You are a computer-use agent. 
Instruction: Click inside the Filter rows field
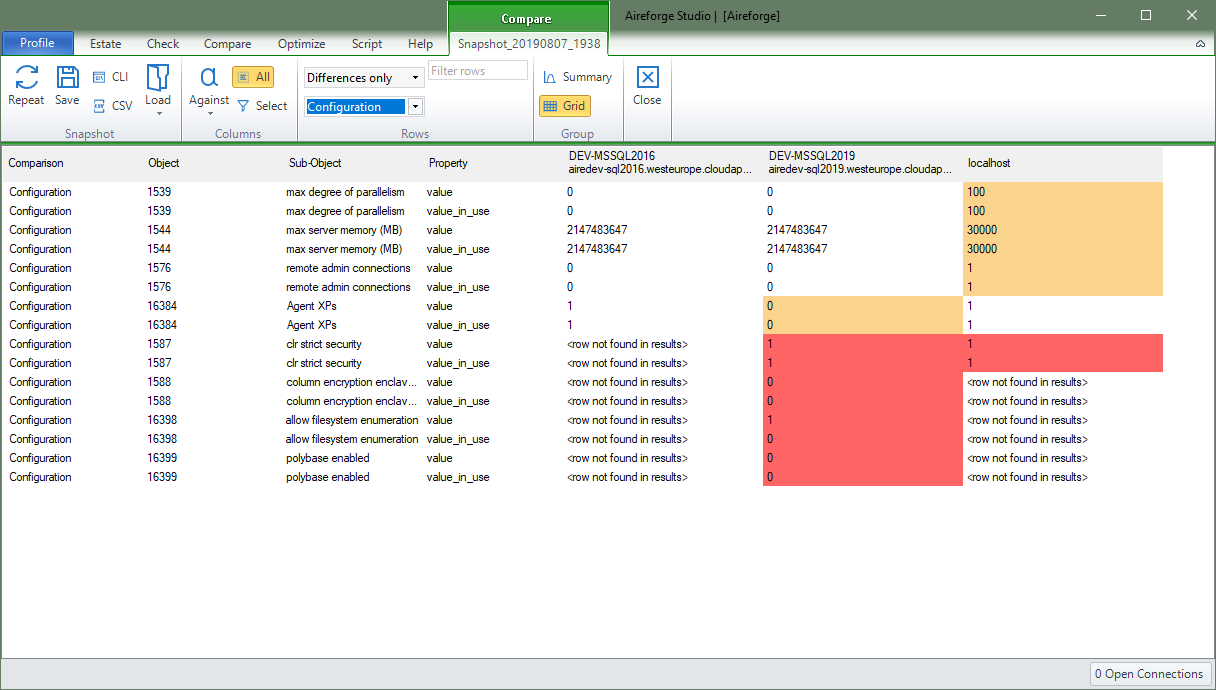click(477, 70)
